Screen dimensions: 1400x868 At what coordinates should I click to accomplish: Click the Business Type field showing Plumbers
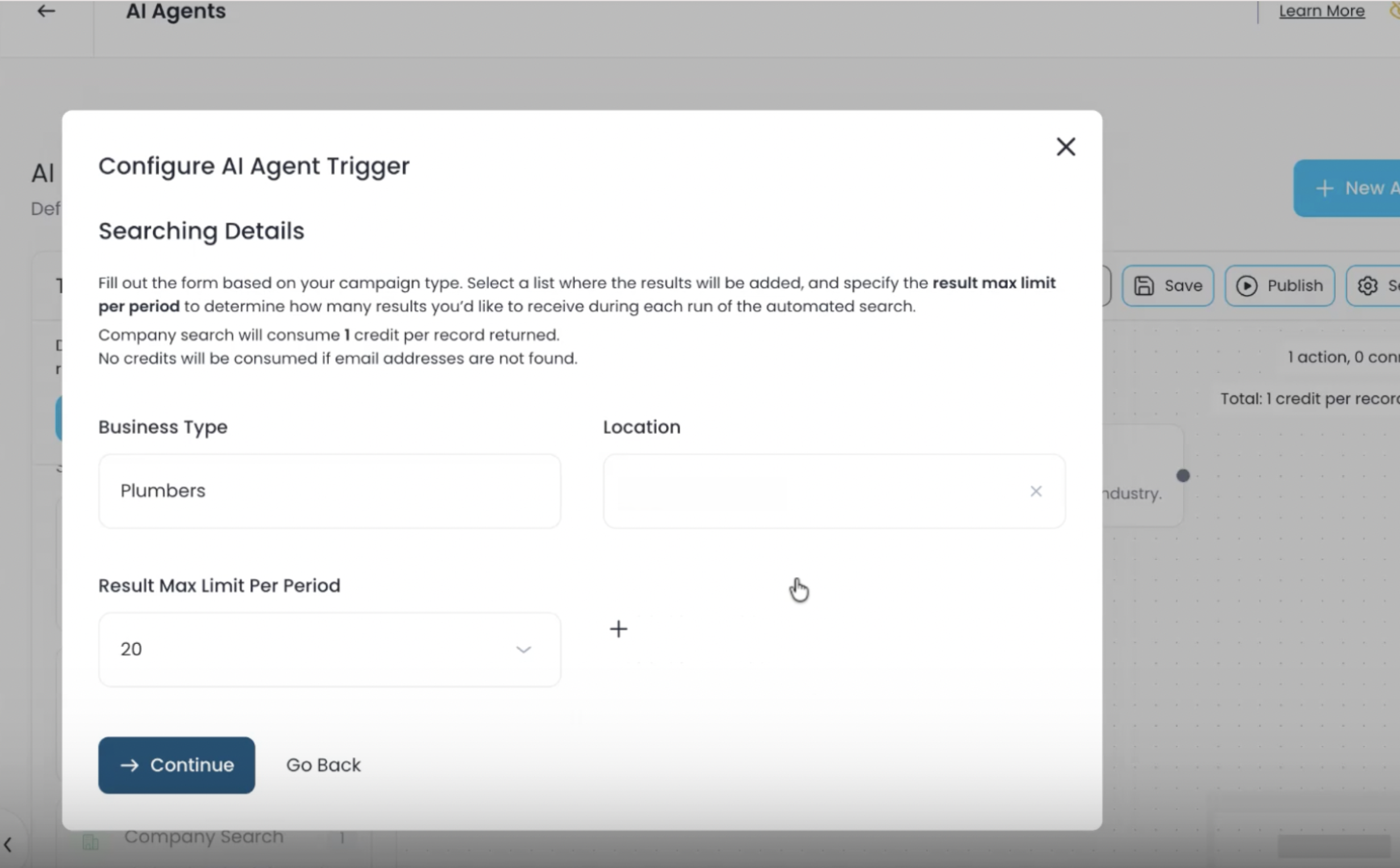pos(329,491)
